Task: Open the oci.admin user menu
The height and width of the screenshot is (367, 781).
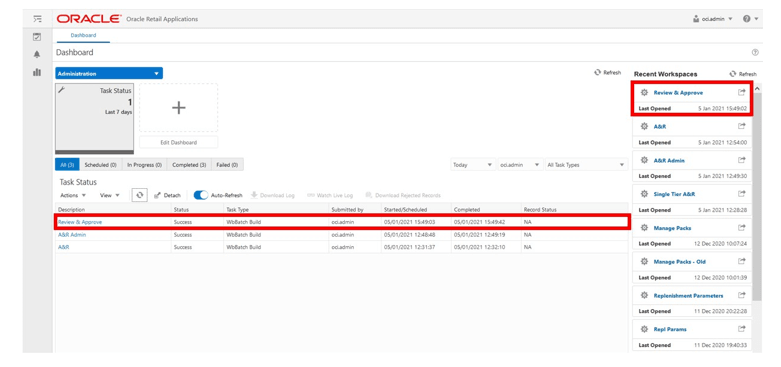Action: point(713,19)
